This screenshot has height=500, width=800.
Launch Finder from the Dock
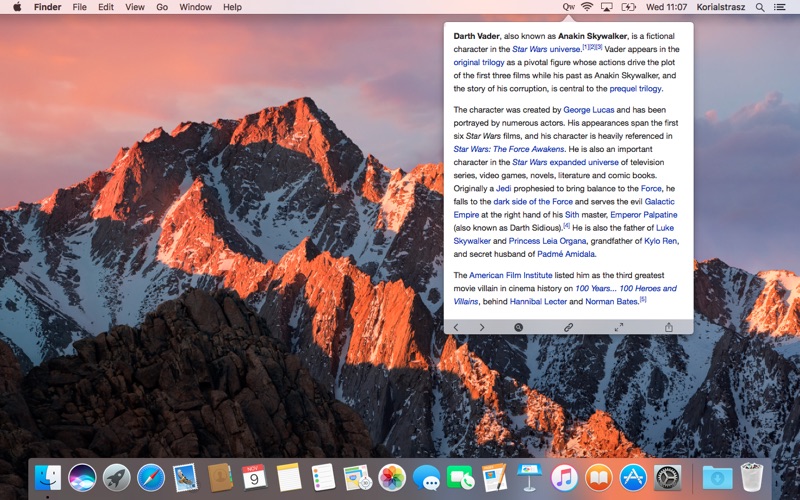click(48, 478)
